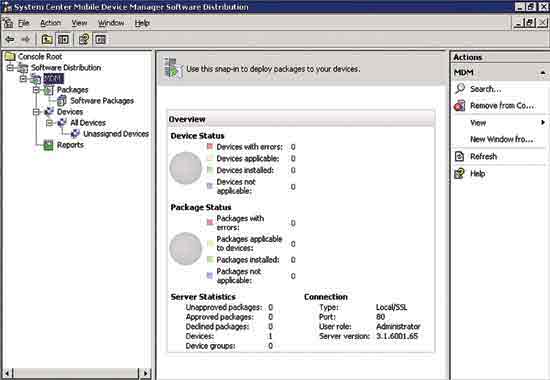
Task: Click the Console Root folder icon
Action: click(10, 56)
